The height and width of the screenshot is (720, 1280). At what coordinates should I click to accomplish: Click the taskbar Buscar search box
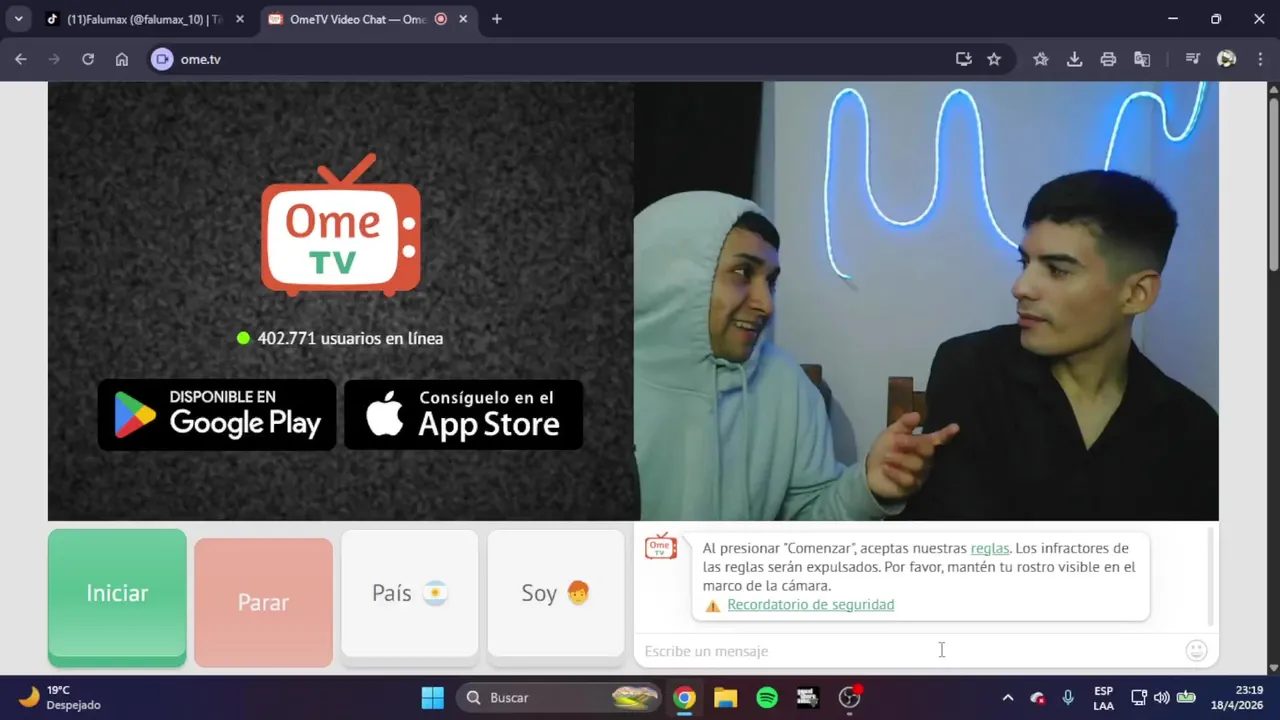pyautogui.click(x=558, y=698)
